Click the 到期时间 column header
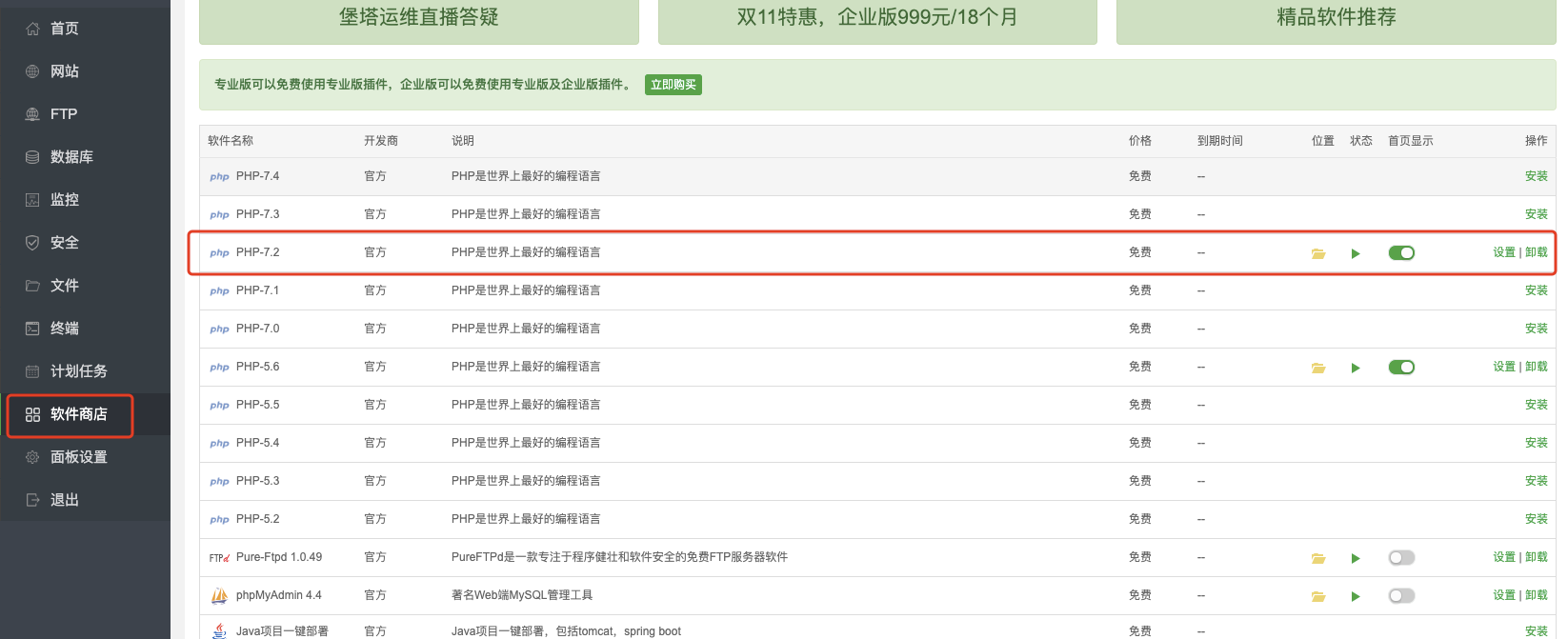 click(1220, 141)
